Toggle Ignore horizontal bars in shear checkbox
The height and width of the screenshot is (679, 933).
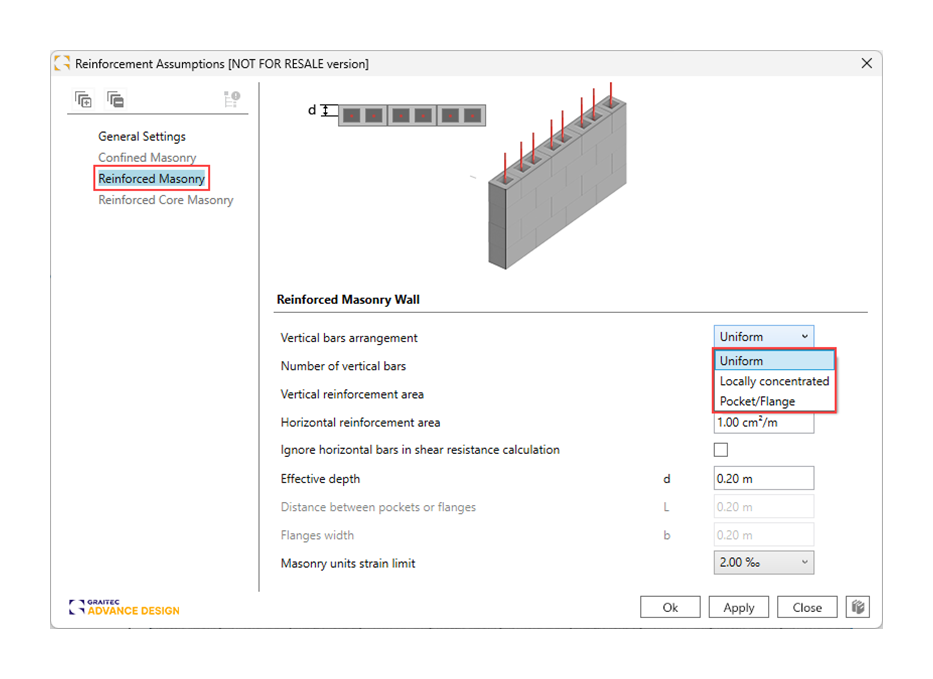coord(721,450)
